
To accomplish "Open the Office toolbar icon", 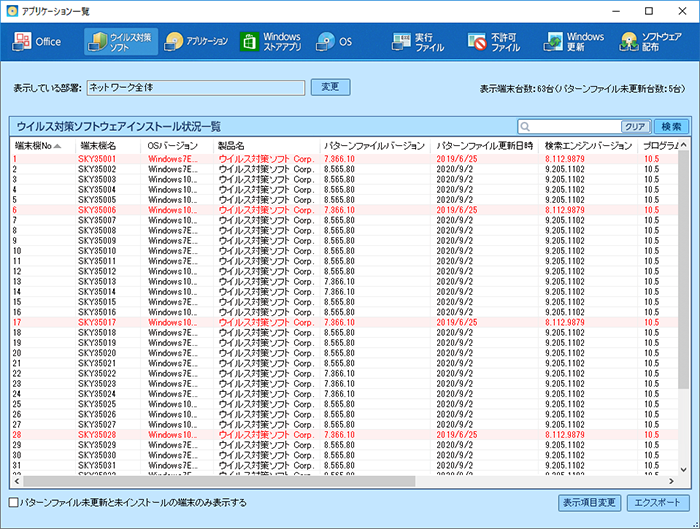I will (x=37, y=42).
